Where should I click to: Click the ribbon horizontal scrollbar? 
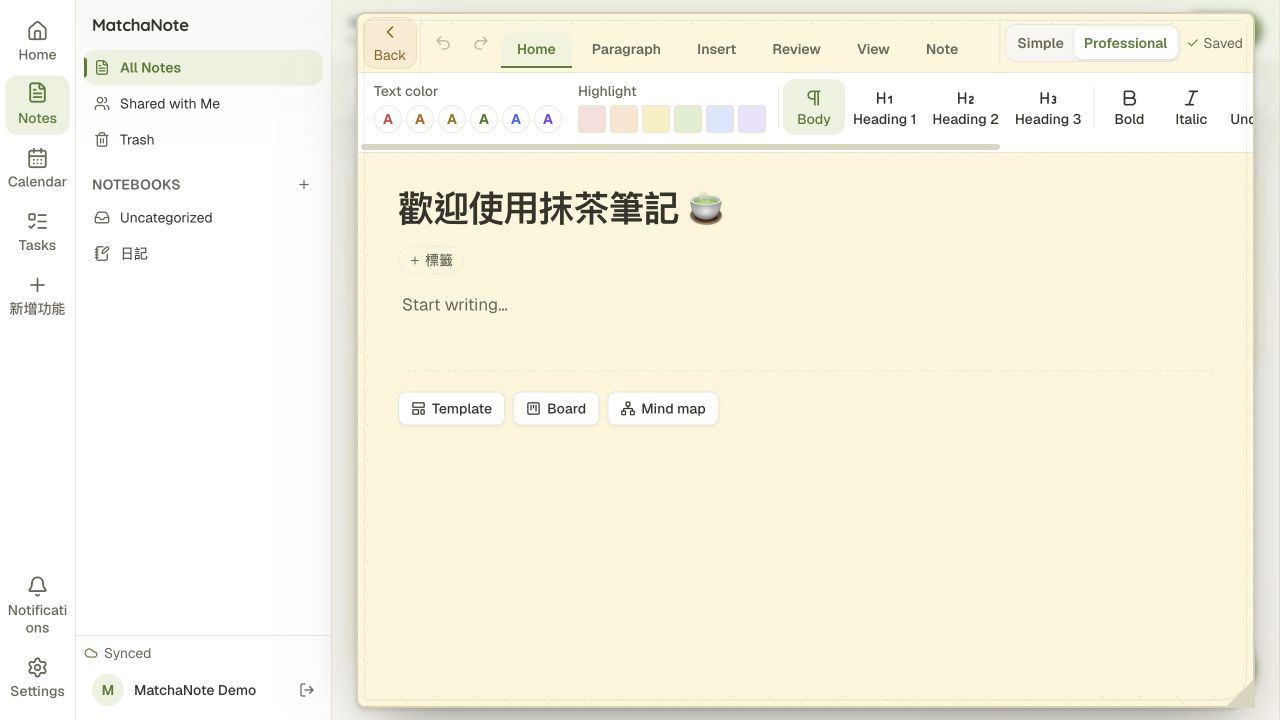[680, 147]
